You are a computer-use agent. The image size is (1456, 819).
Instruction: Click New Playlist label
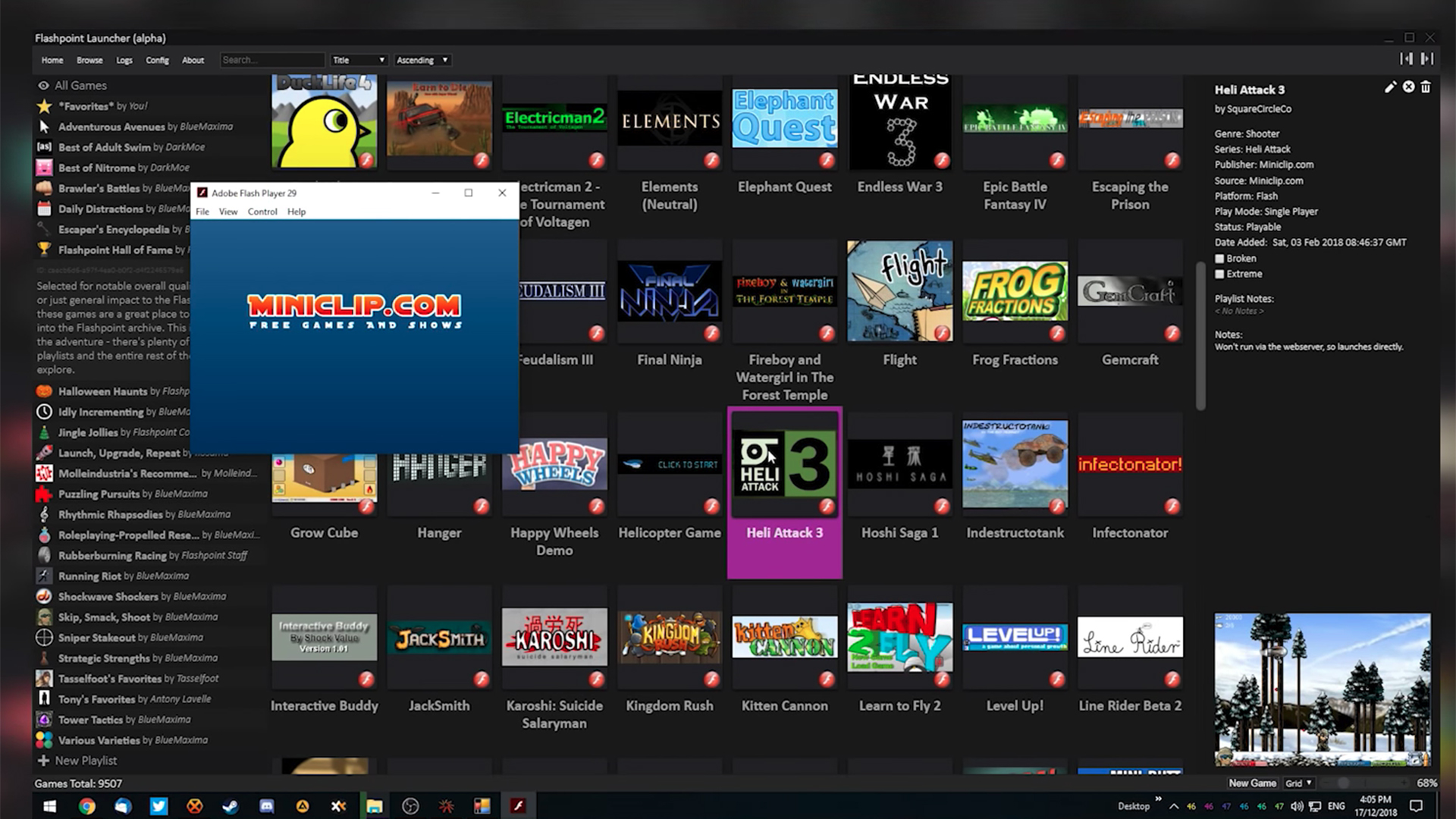click(x=86, y=761)
